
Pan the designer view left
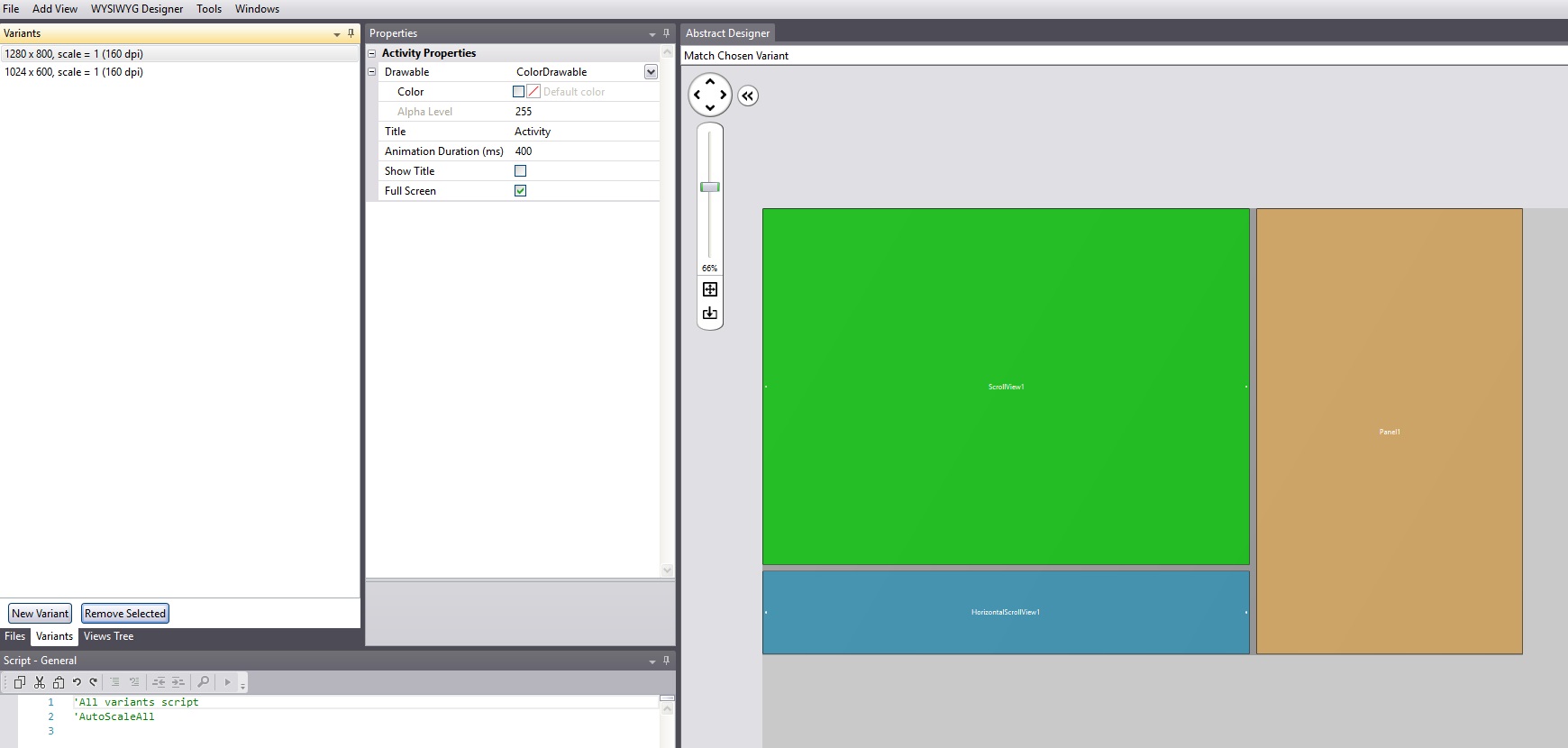point(697,95)
